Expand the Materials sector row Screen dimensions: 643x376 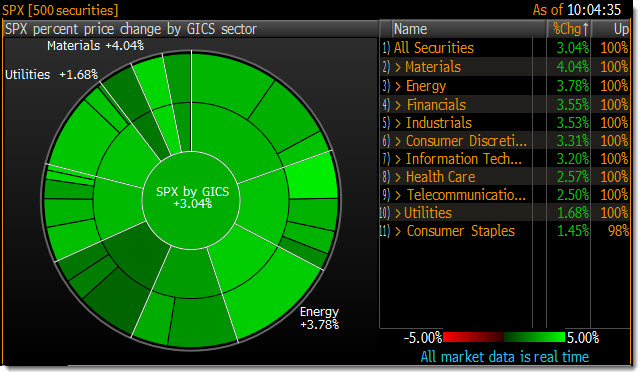(398, 67)
